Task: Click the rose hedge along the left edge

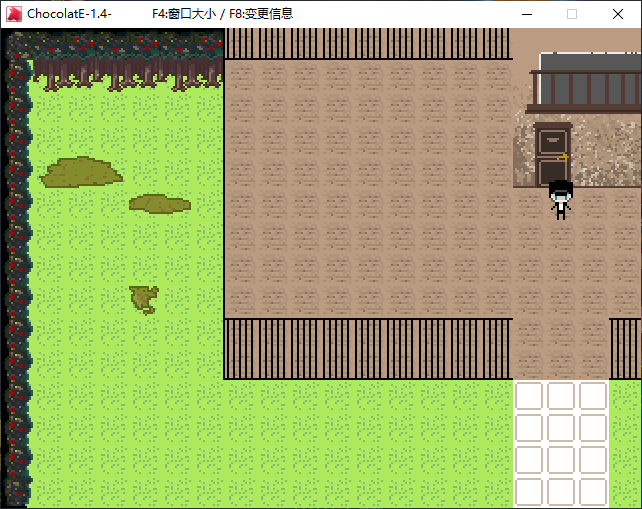Action: [17, 280]
